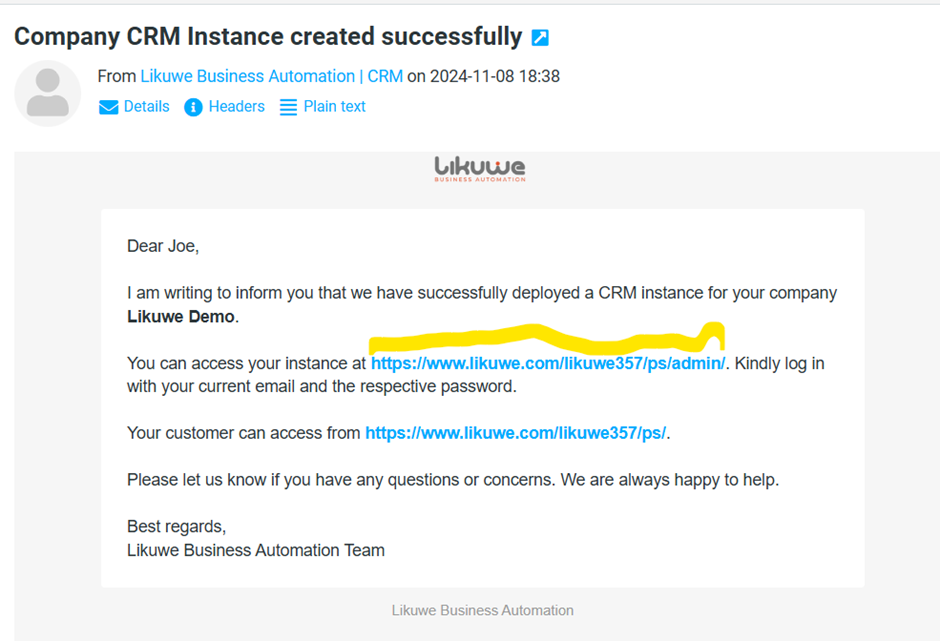Open the likuwe357/ps/admin/ instance link

[549, 363]
